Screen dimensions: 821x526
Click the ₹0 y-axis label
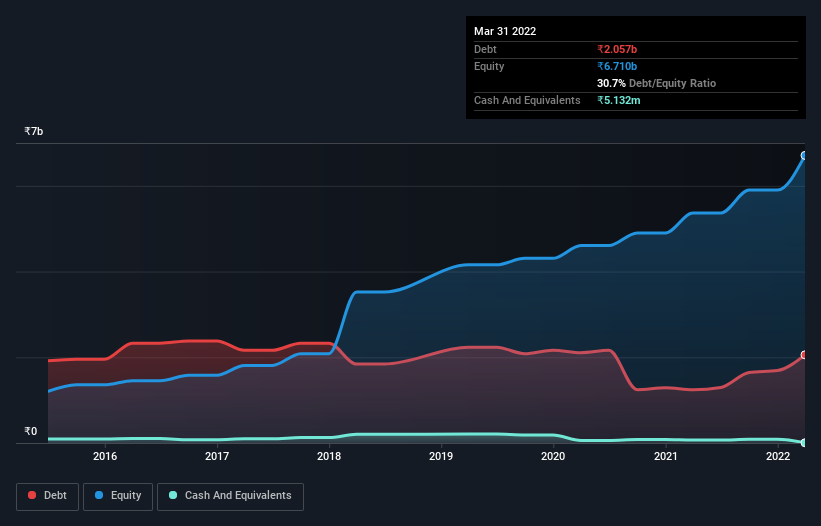coord(31,431)
